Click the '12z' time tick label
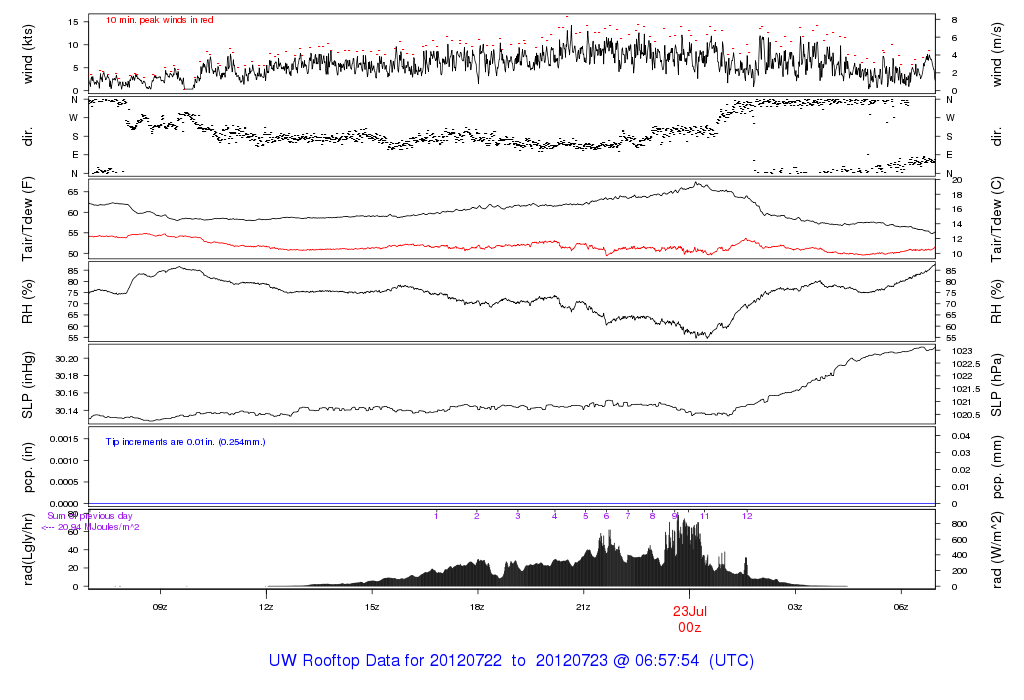 pyautogui.click(x=266, y=607)
